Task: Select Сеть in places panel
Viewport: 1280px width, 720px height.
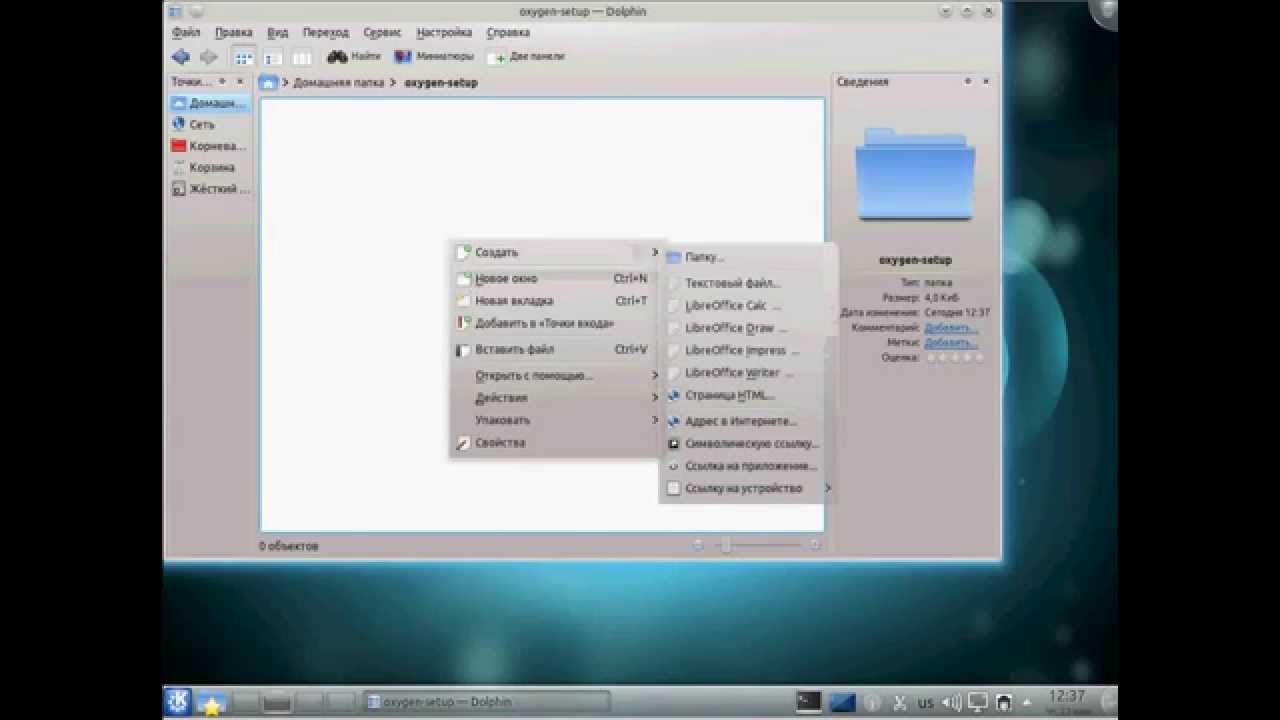Action: point(209,125)
